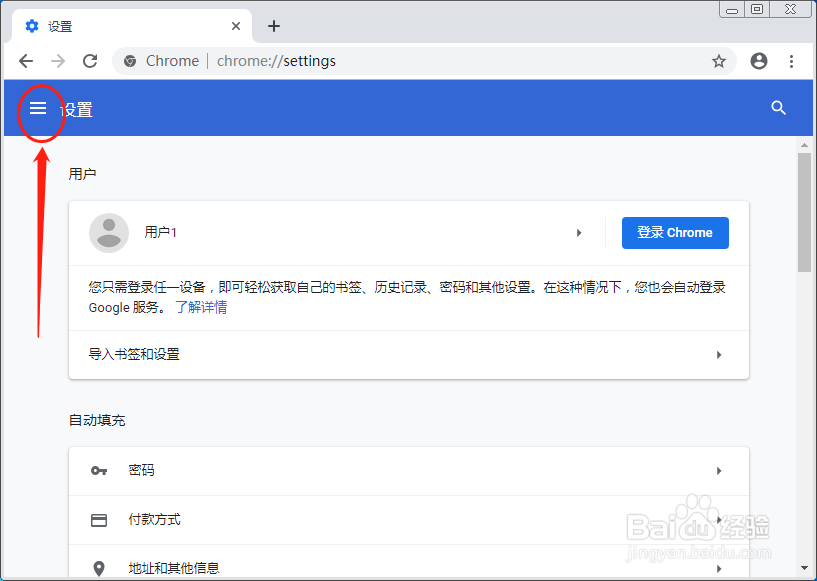This screenshot has height=581, width=817.
Task: Click the 地址和其他信息 location pin icon
Action: pyautogui.click(x=98, y=567)
